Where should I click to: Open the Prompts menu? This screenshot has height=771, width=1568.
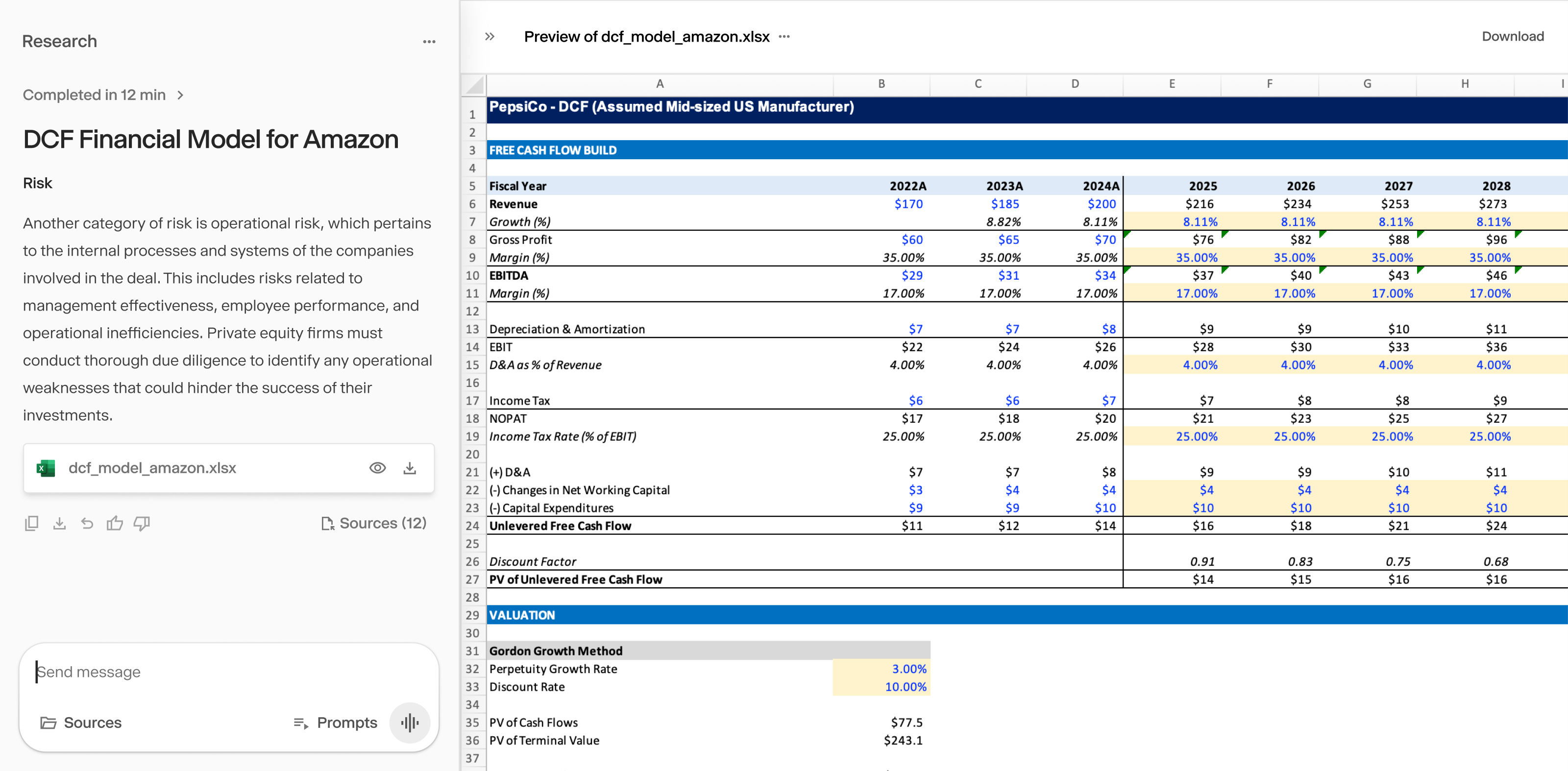(347, 723)
